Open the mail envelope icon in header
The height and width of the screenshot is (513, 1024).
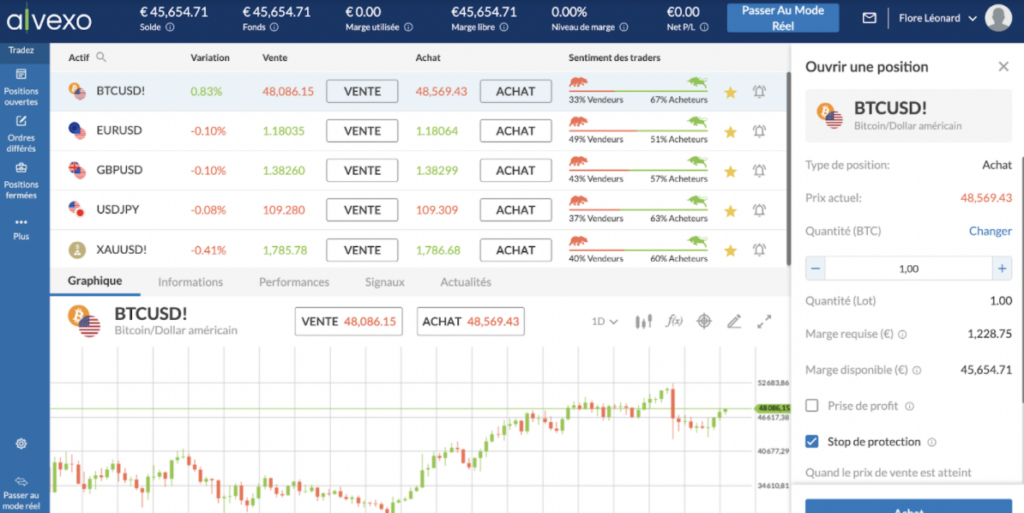[x=869, y=18]
